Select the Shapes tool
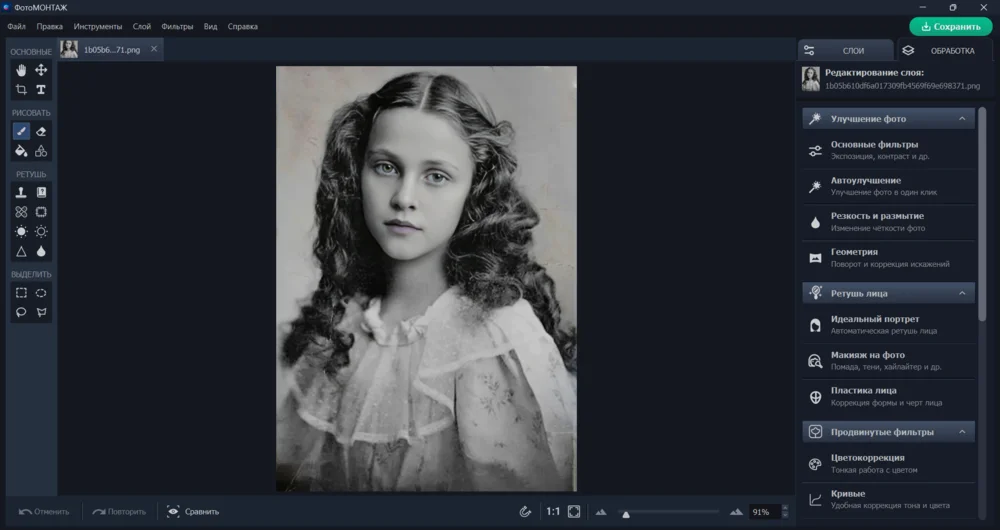1000x530 pixels. [x=41, y=151]
